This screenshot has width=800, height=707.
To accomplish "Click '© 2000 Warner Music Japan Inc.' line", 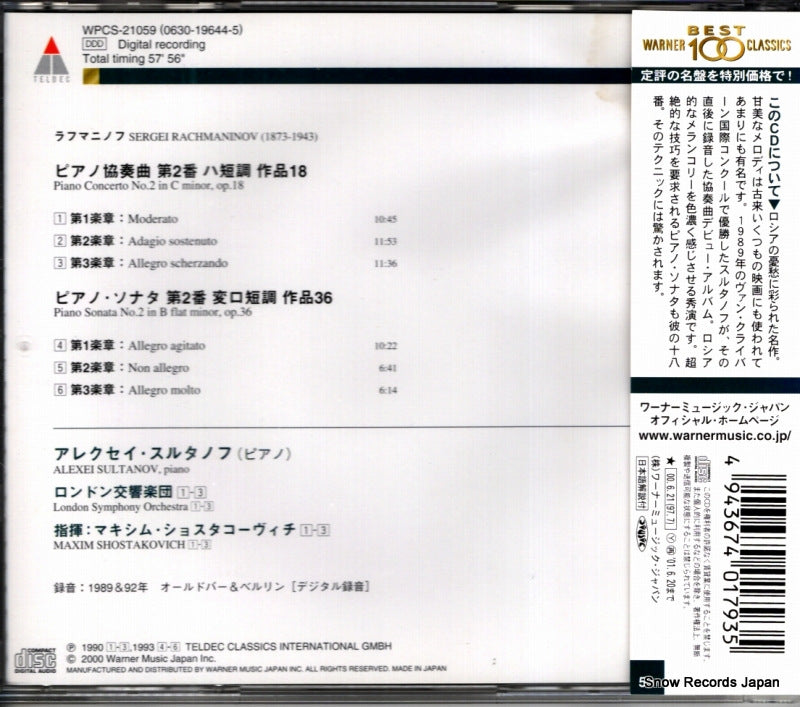I will tap(141, 659).
